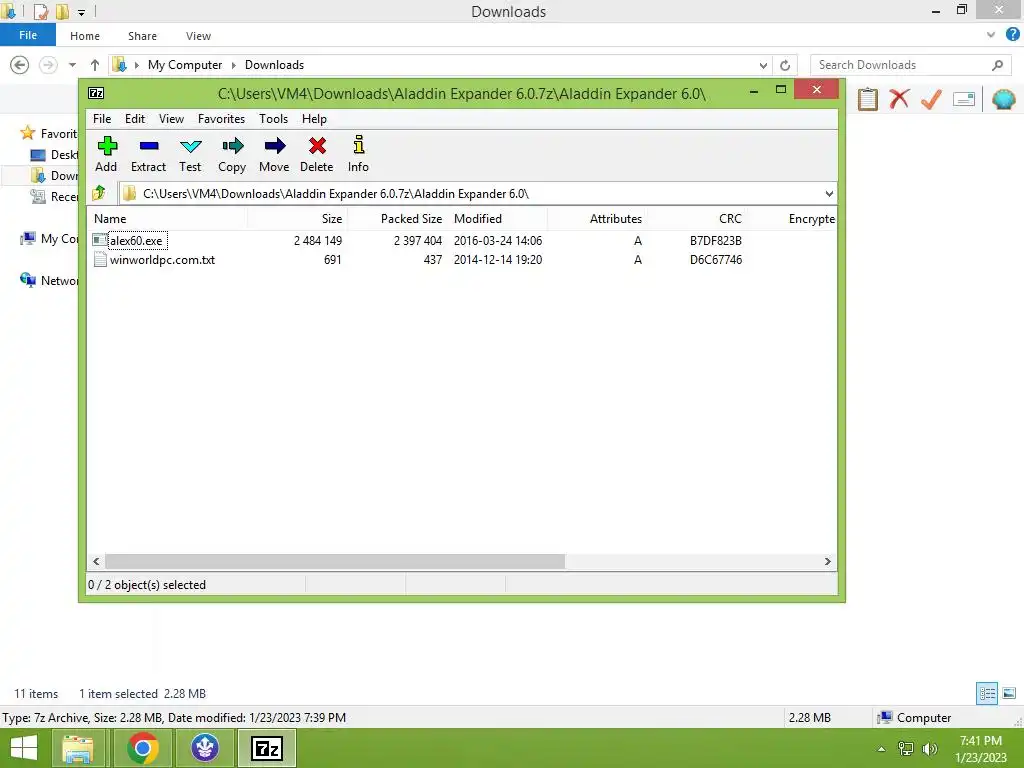This screenshot has width=1024, height=768.
Task: Click the orange checkmark icon in Explorer
Action: pos(931,99)
